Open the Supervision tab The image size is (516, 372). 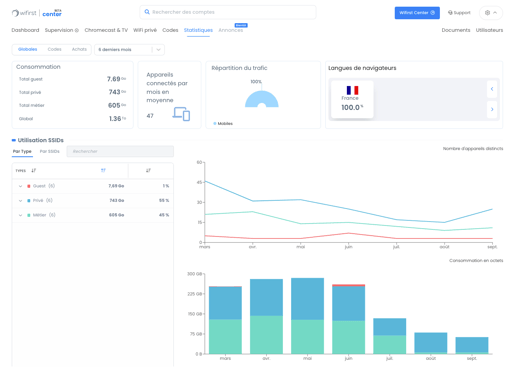click(59, 30)
